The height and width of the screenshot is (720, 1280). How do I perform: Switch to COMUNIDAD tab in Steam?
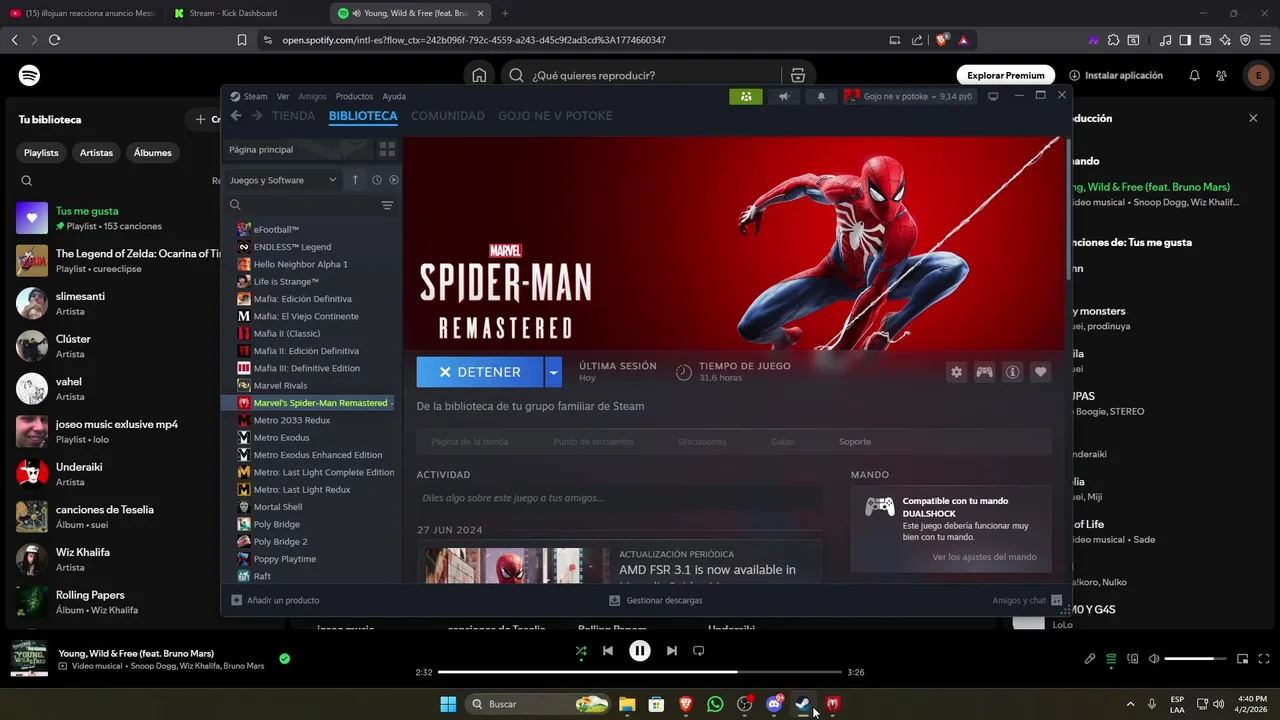(x=448, y=116)
